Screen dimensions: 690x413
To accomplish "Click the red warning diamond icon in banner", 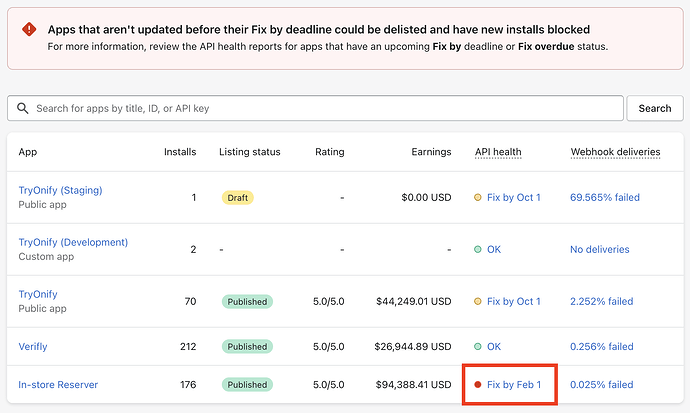I will pyautogui.click(x=29, y=29).
